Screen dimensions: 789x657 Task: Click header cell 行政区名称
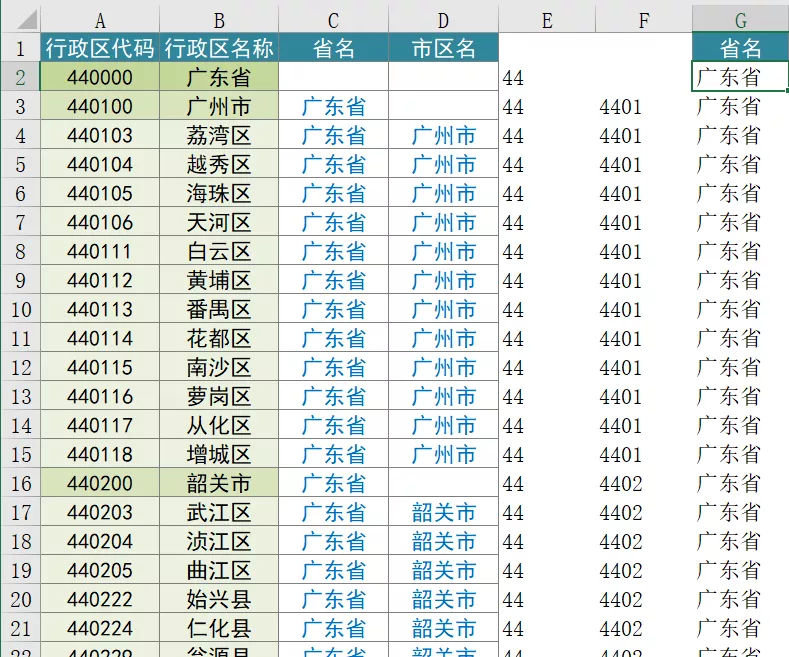pyautogui.click(x=219, y=48)
